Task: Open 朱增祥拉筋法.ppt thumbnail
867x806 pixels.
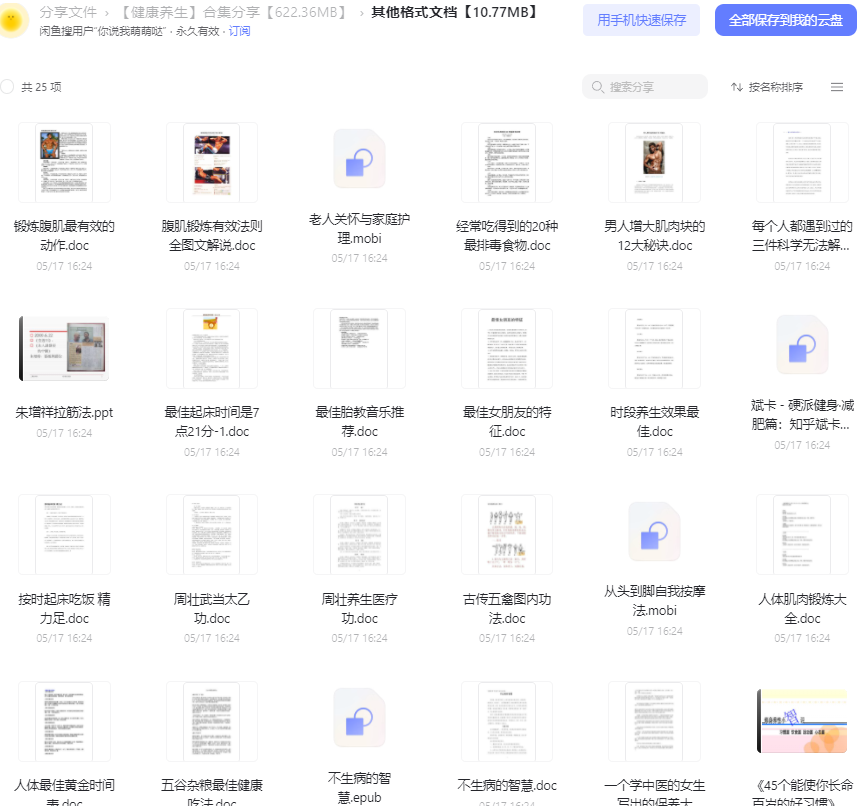Action: click(64, 349)
